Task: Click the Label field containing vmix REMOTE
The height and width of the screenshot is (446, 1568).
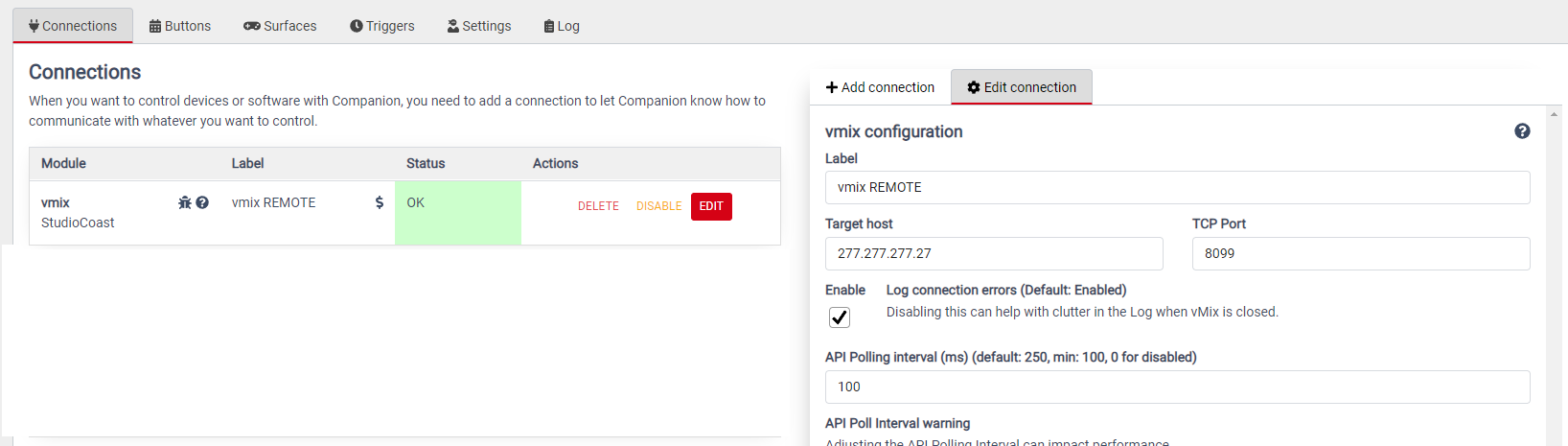Action: point(1177,188)
